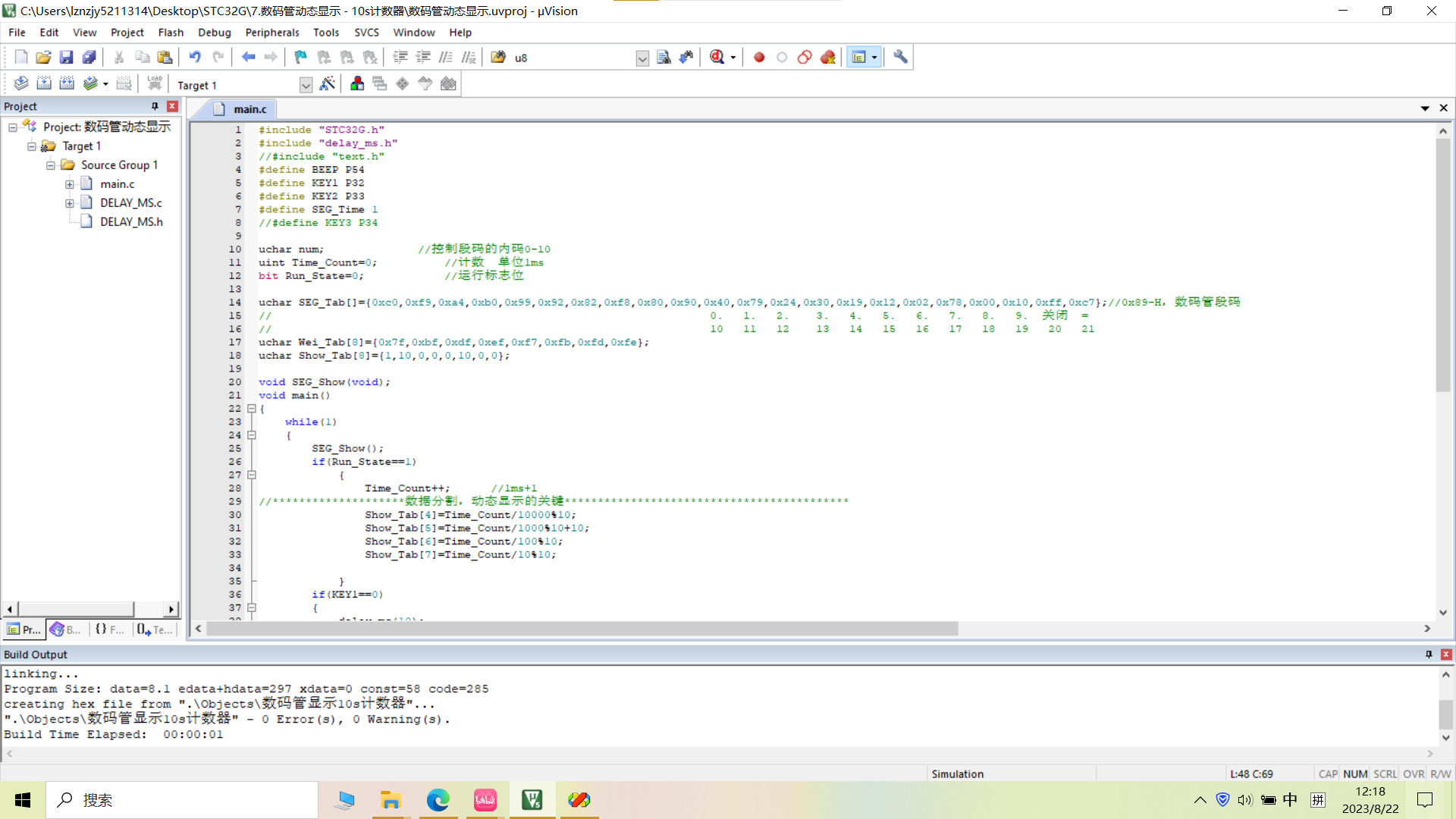Viewport: 1456px width, 819px height.
Task: Open the Project menu
Action: click(x=127, y=33)
